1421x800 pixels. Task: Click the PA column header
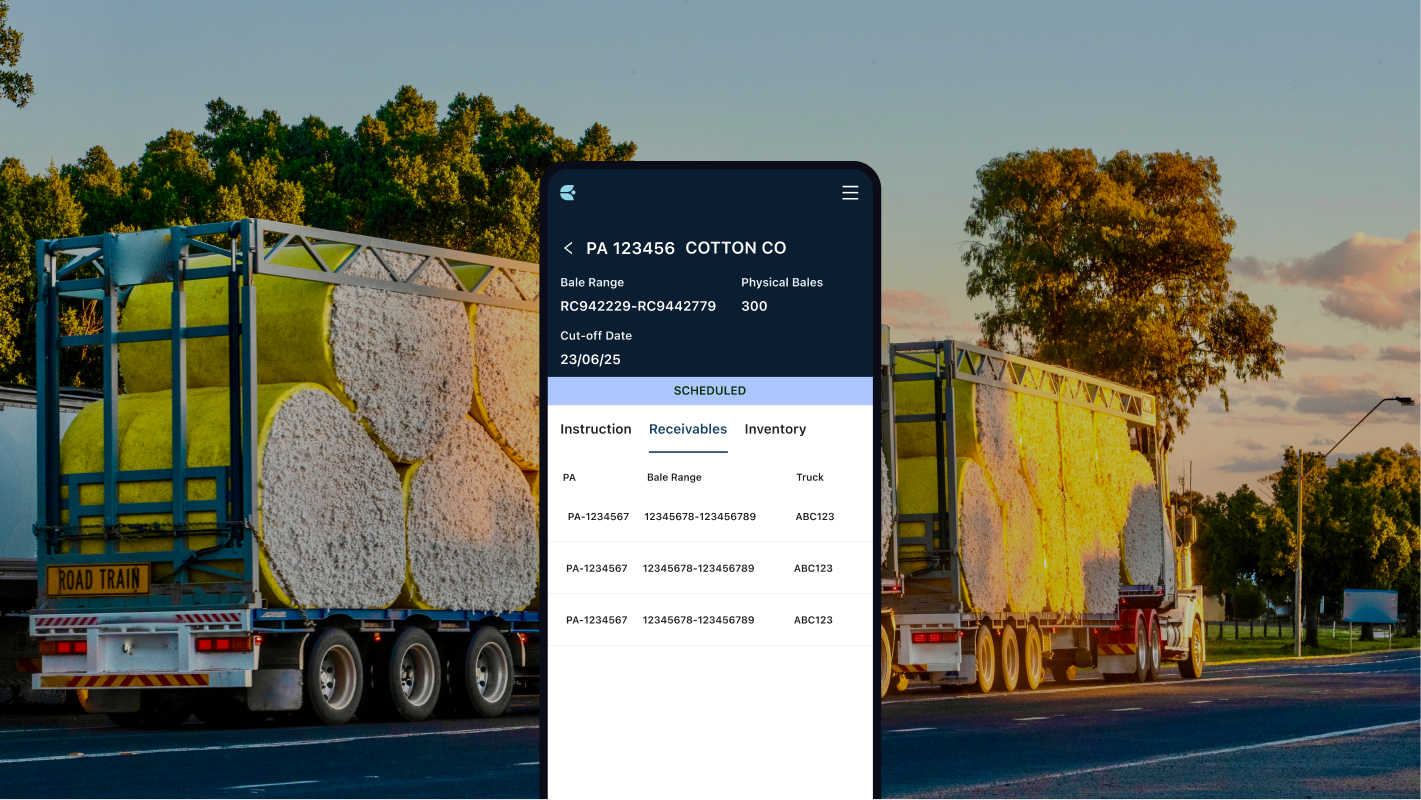[x=569, y=477]
